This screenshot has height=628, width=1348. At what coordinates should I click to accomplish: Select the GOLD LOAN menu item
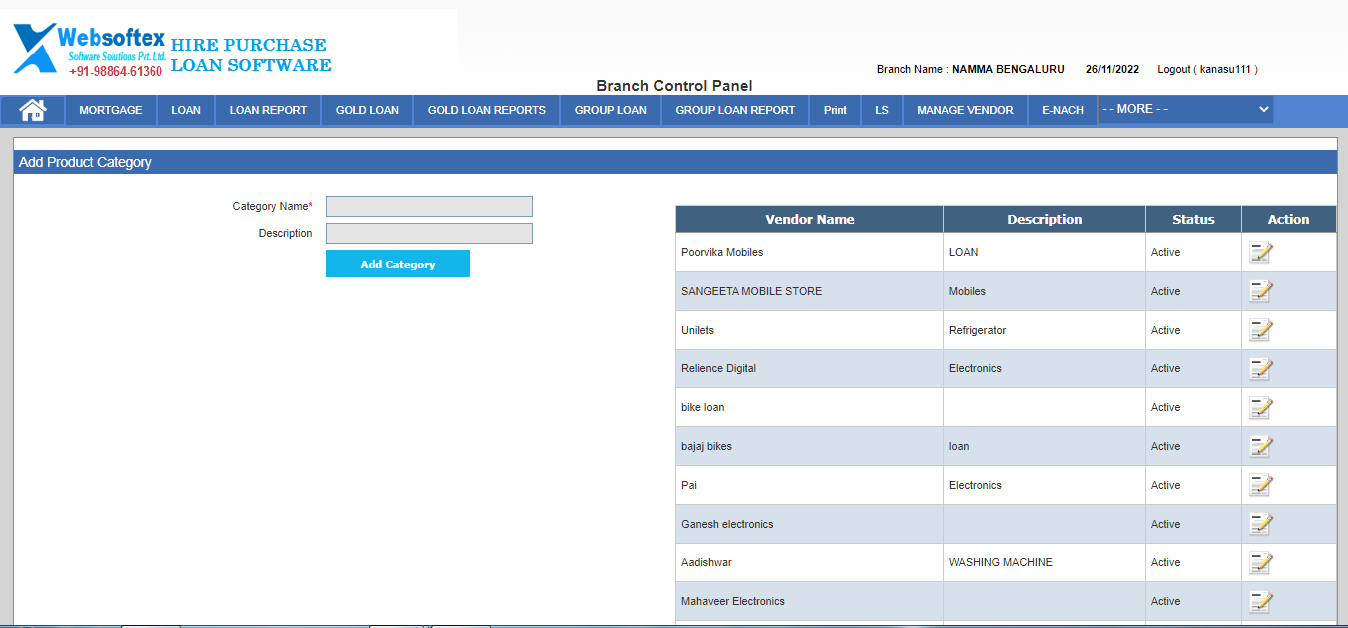pyautogui.click(x=367, y=110)
